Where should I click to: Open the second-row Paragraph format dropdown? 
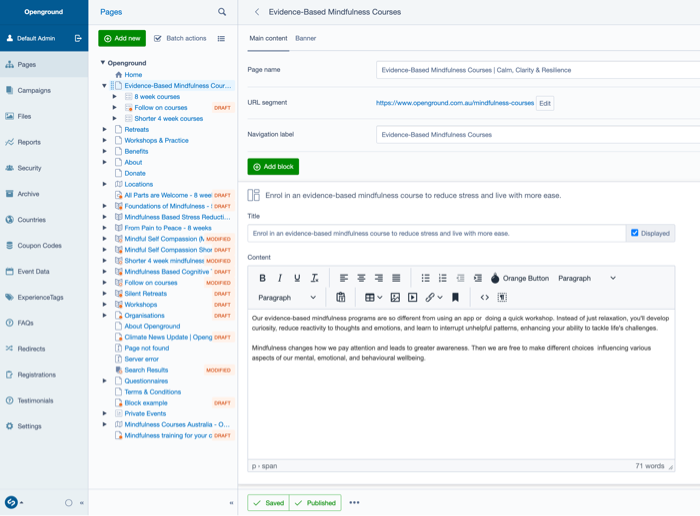(x=287, y=297)
